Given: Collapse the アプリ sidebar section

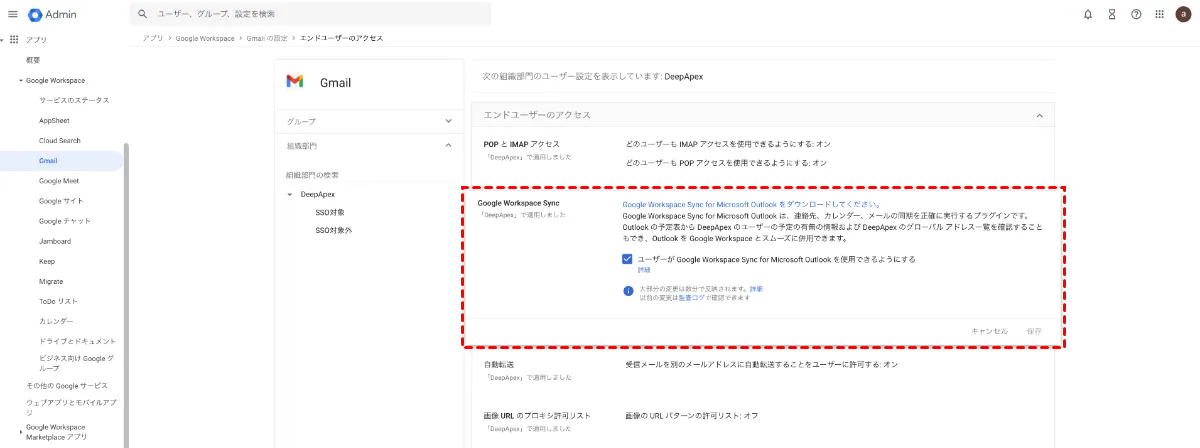Looking at the screenshot, I should pos(2,39).
